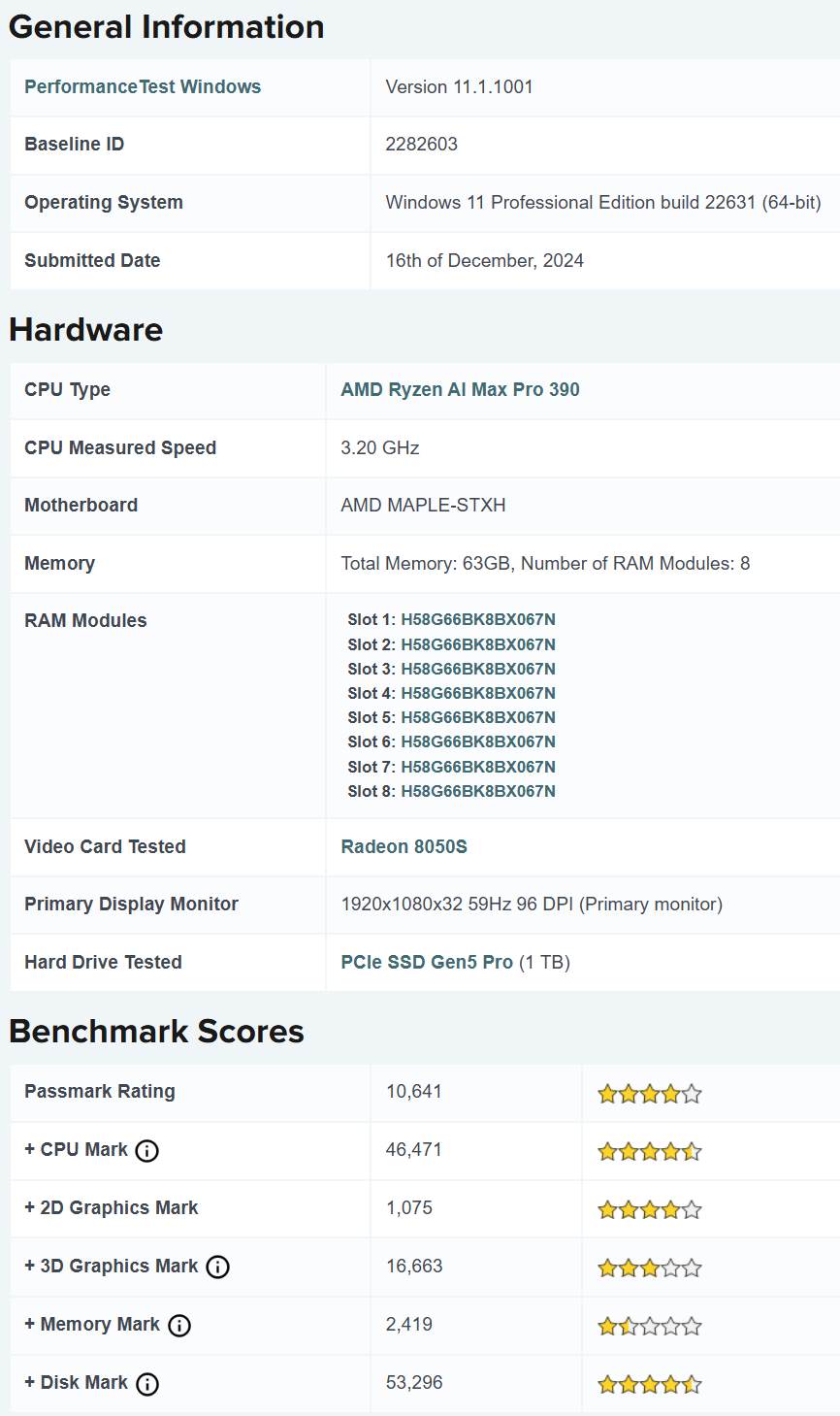Viewport: 840px width, 1416px height.
Task: Click the Slot 1 RAM module link
Action: coord(477,619)
